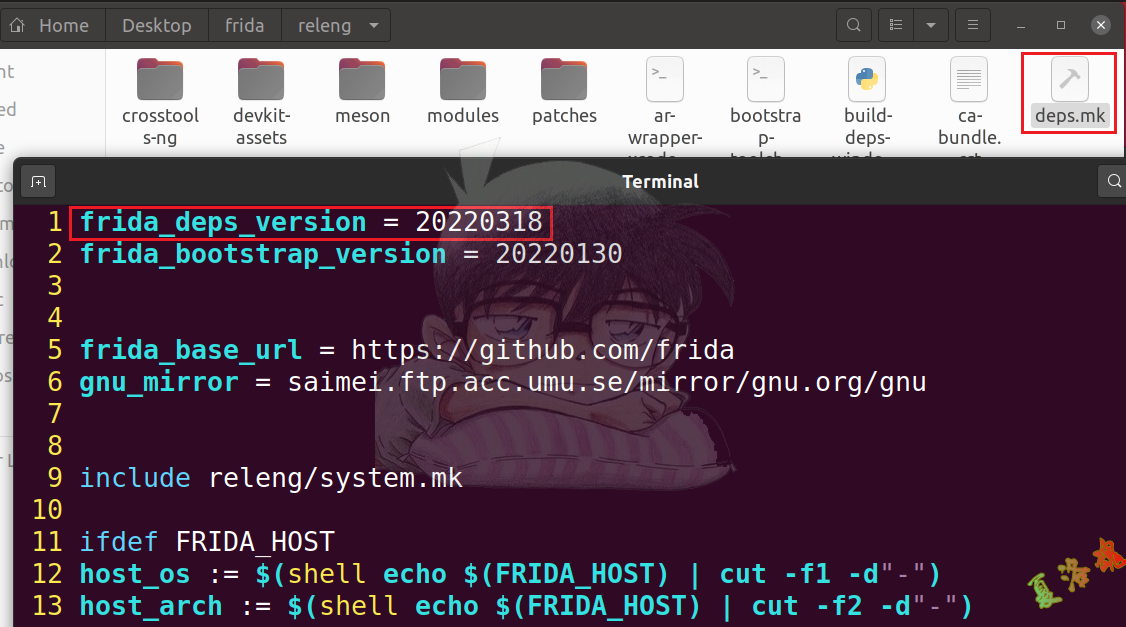Open the devkit-assets folder
This screenshot has width=1126, height=627.
261,80
